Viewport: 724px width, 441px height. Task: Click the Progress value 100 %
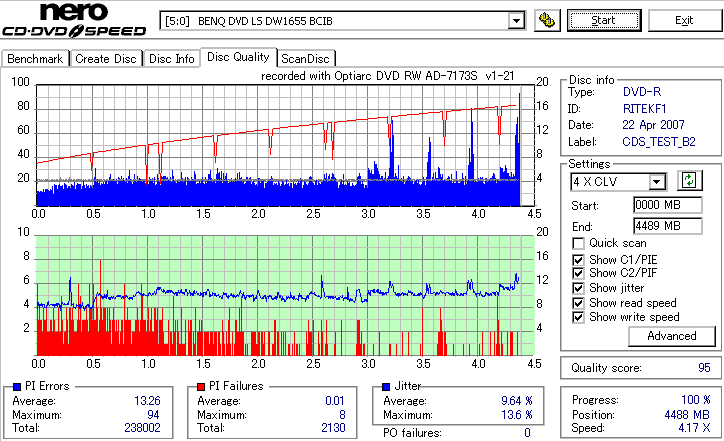tap(695, 400)
